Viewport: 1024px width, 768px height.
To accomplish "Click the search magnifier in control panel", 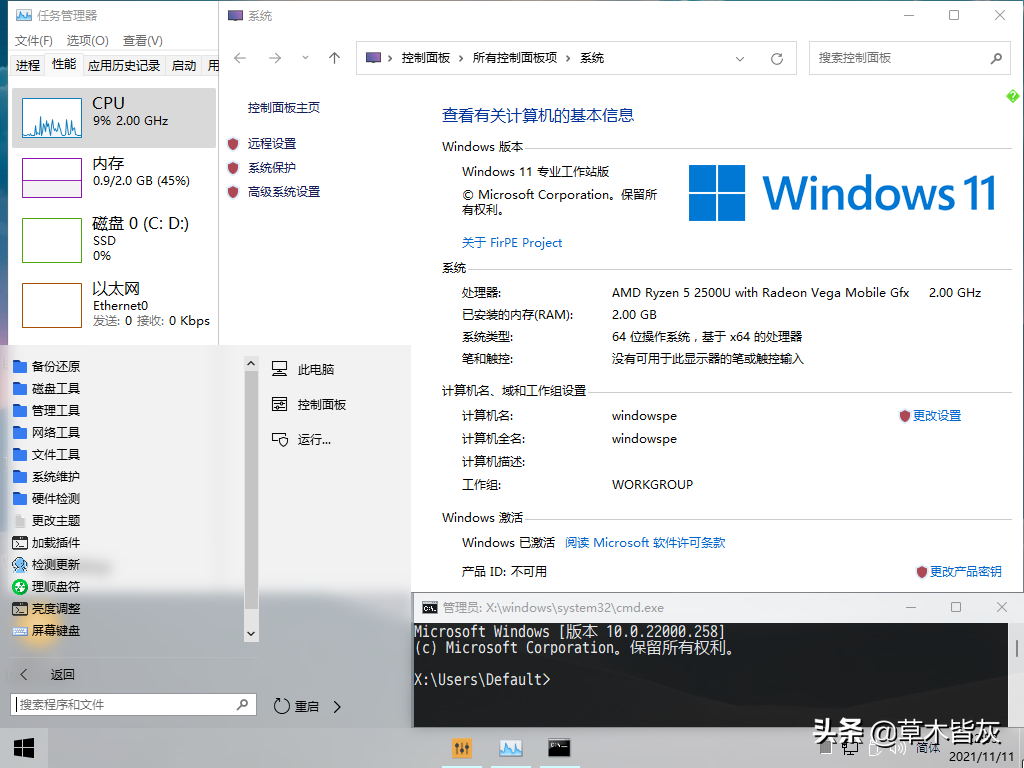I will [x=996, y=58].
